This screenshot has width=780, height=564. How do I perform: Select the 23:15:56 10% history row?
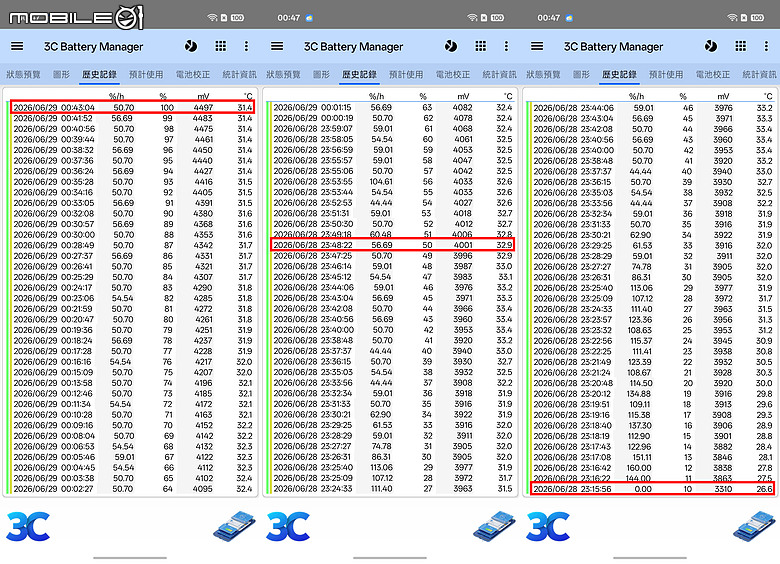[x=652, y=488]
